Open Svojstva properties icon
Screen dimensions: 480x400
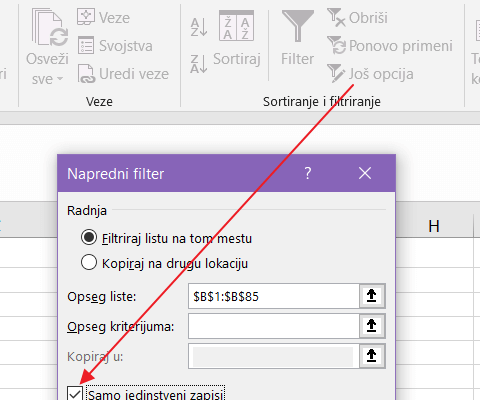coord(86,45)
